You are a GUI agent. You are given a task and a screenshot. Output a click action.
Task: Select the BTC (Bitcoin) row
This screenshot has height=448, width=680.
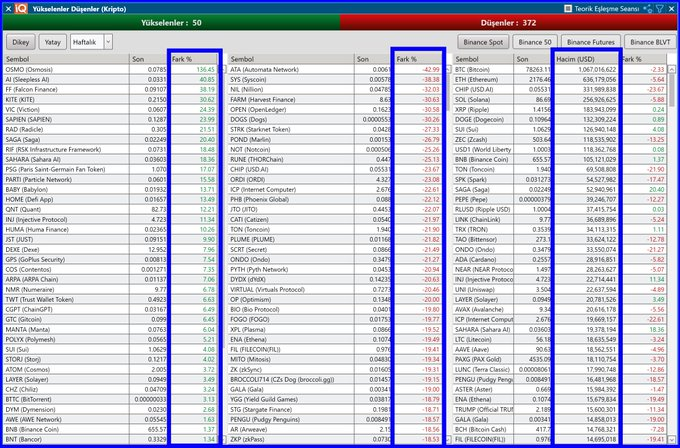click(560, 69)
